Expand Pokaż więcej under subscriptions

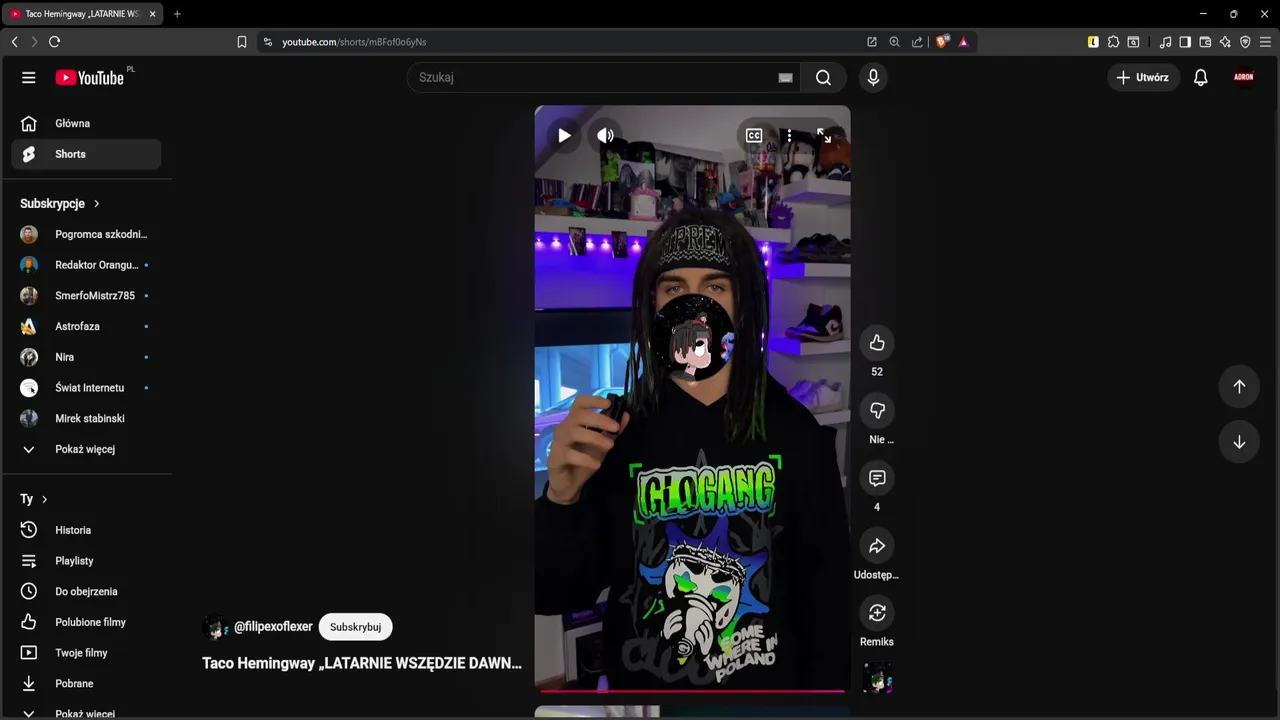86,449
